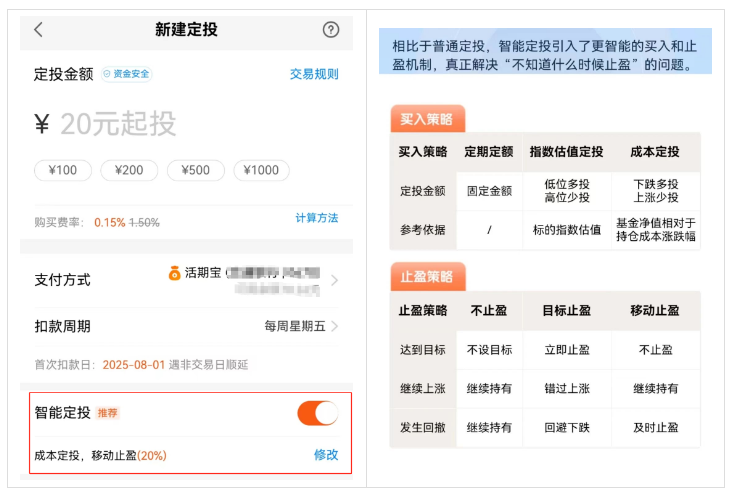This screenshot has height=491, width=729.
Task: Open the help question mark icon
Action: pos(331,30)
